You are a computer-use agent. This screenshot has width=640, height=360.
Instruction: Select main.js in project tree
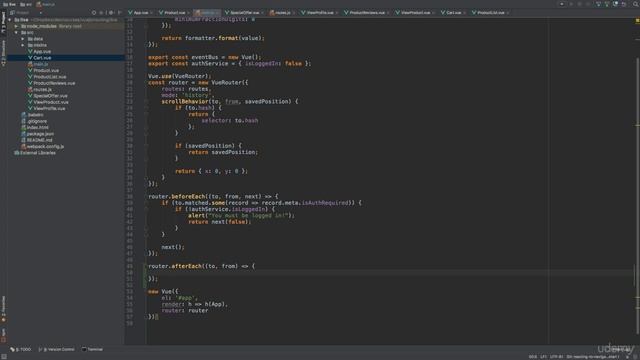[x=38, y=64]
